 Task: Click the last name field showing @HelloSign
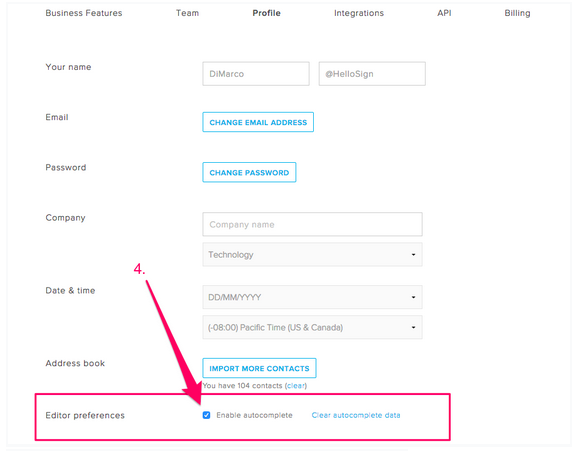click(372, 74)
